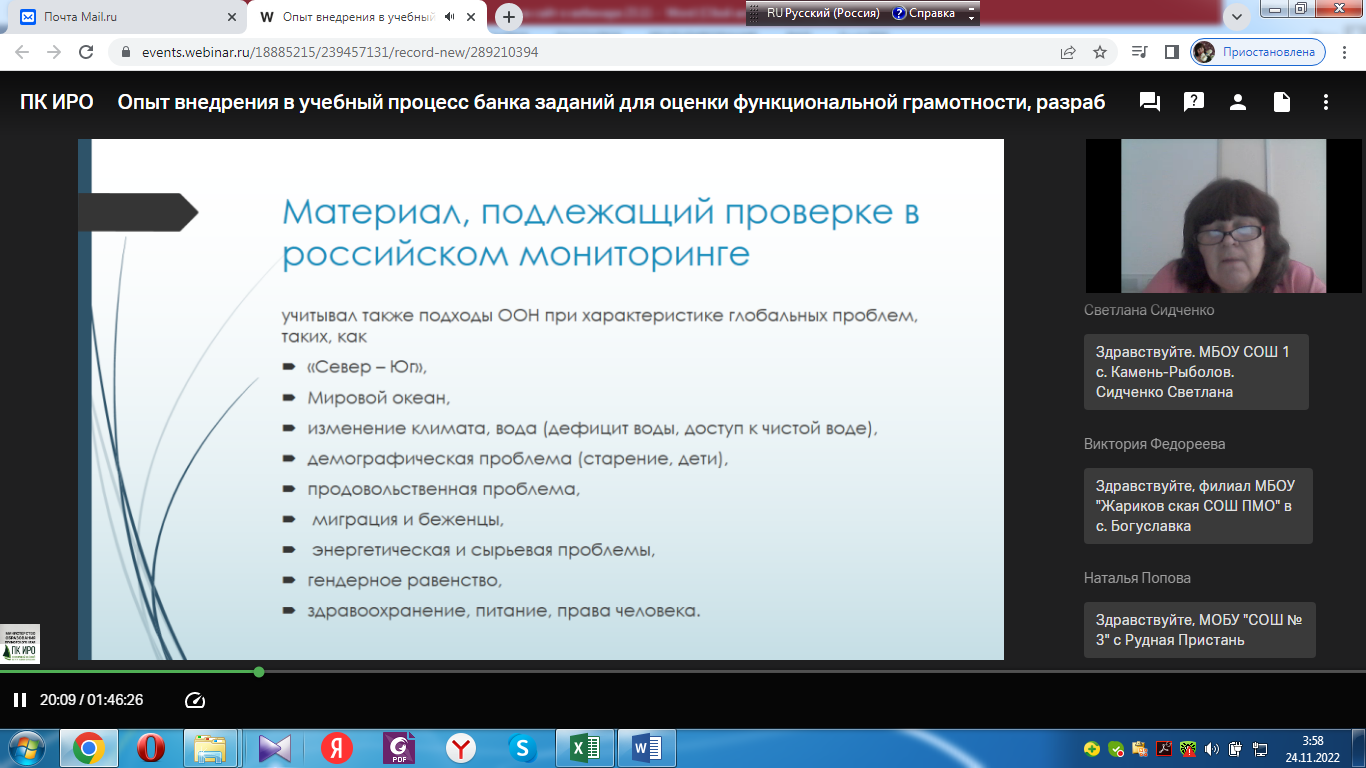Open the files document icon
This screenshot has height=768, width=1366.
pos(1281,102)
